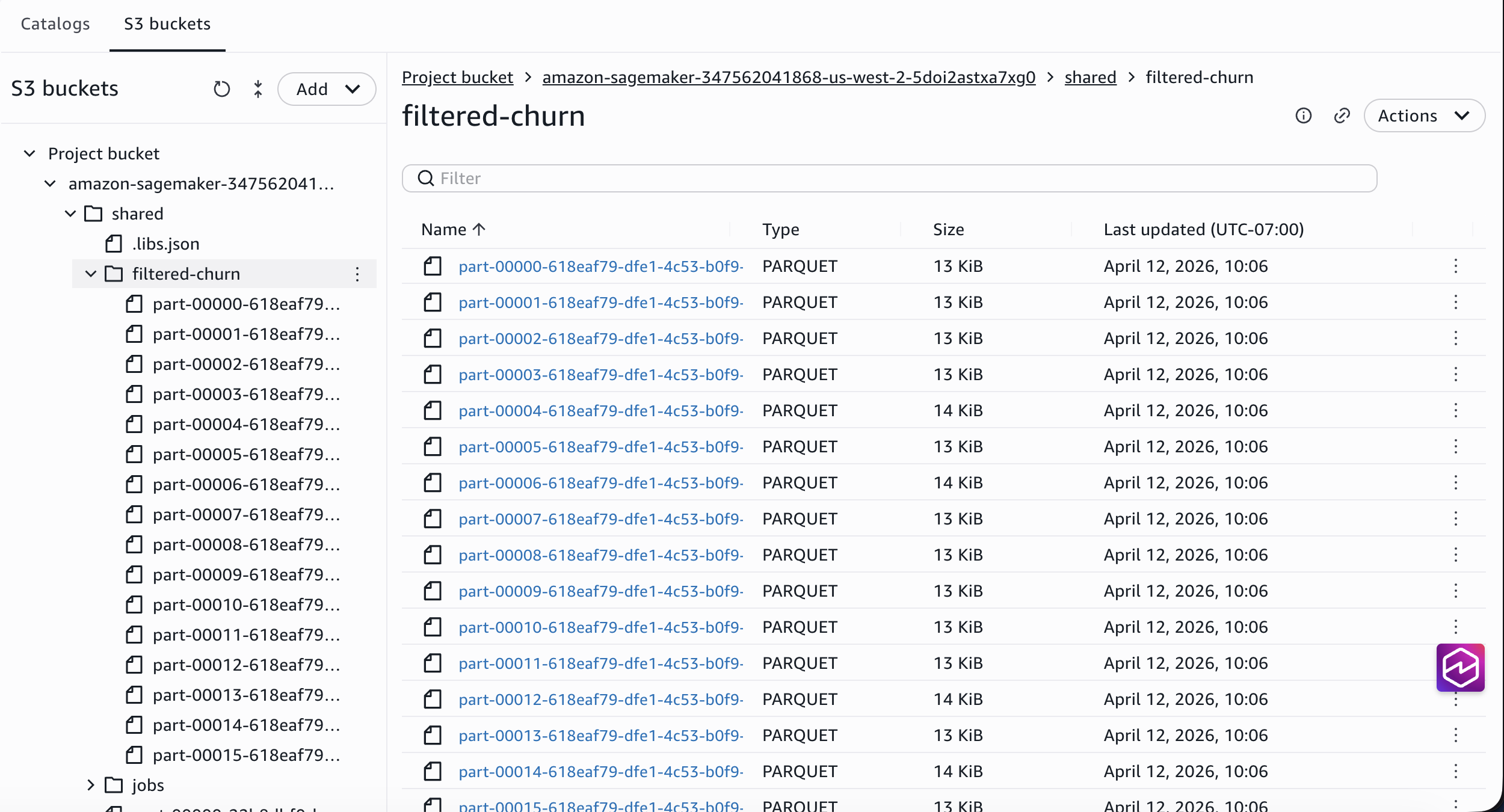Open part-00009 parquet file link in table
The image size is (1504, 812).
[x=600, y=591]
